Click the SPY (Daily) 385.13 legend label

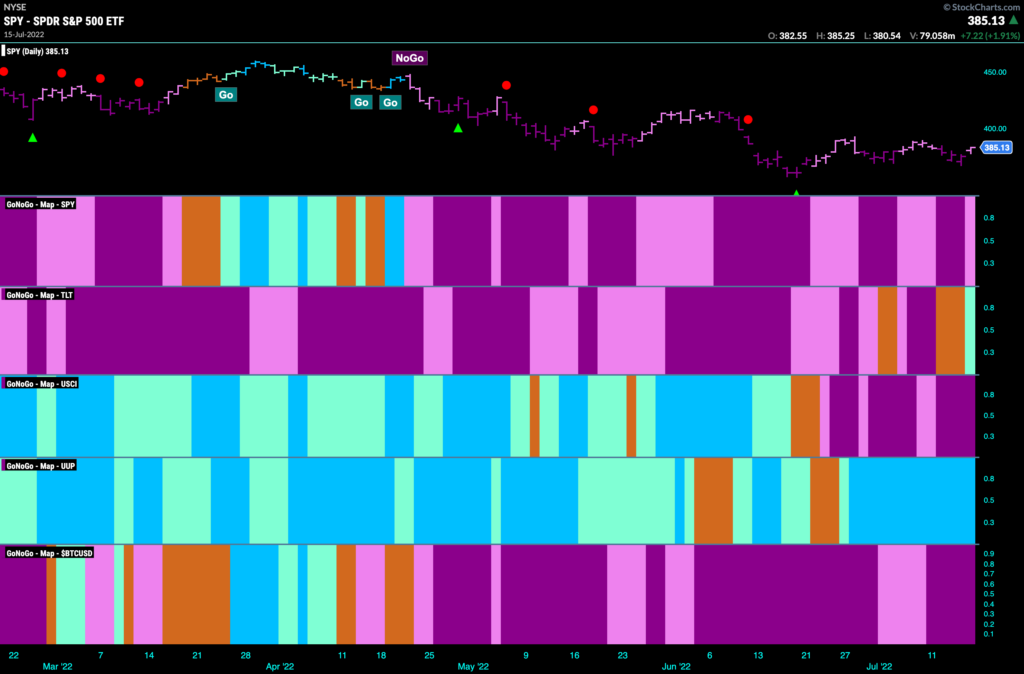37,52
